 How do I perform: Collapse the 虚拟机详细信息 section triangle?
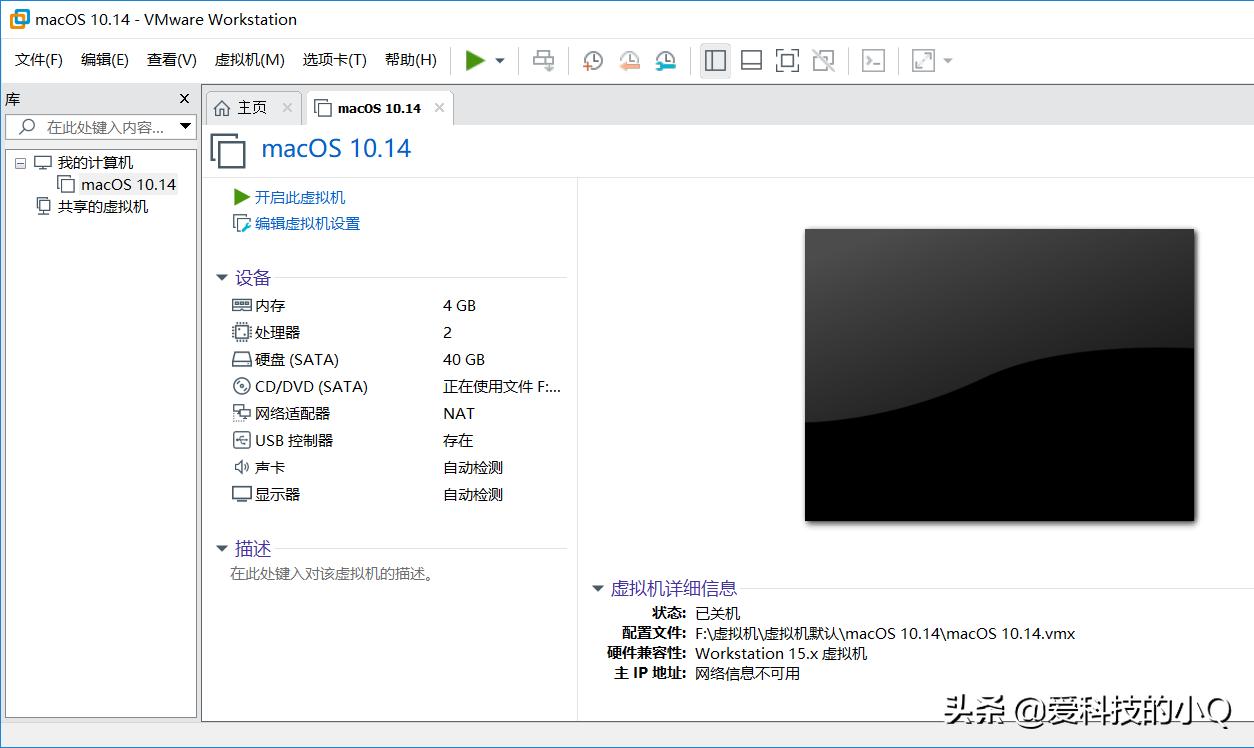click(597, 588)
